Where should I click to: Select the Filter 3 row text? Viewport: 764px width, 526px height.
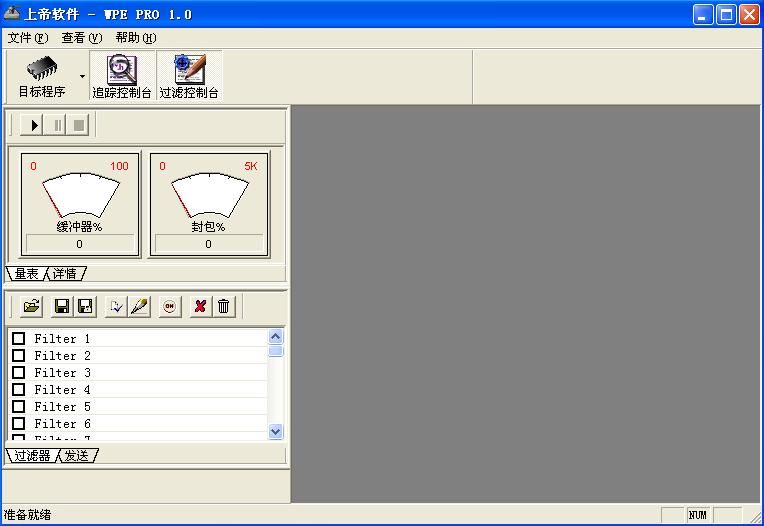click(62, 373)
